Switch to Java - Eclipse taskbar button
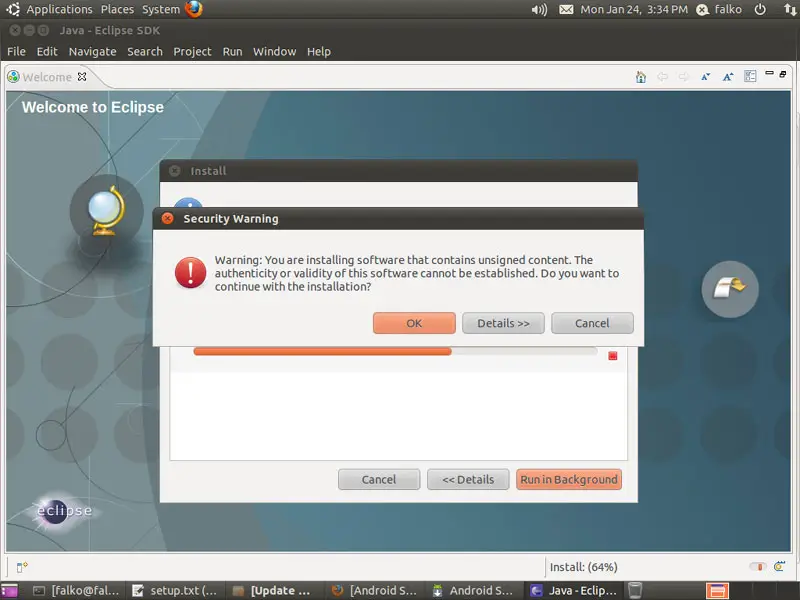This screenshot has width=800, height=600. tap(573, 590)
